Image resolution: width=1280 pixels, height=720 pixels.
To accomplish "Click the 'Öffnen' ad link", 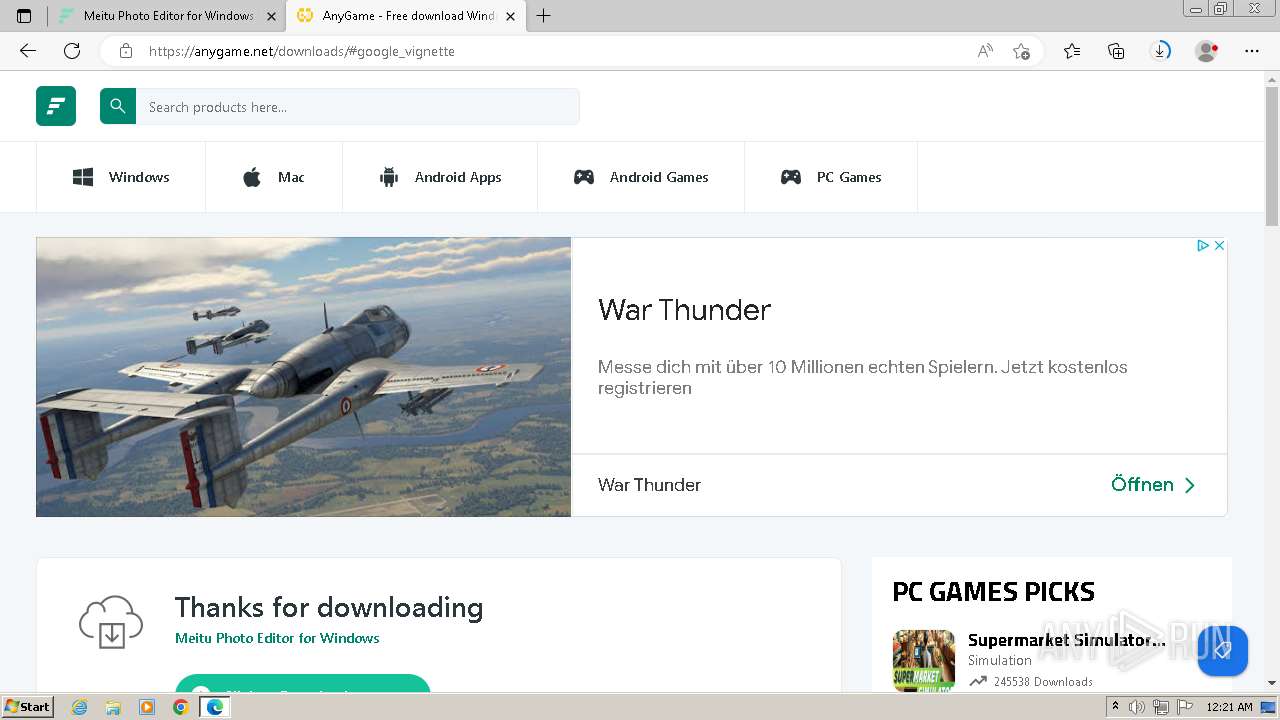I will pyautogui.click(x=1153, y=485).
